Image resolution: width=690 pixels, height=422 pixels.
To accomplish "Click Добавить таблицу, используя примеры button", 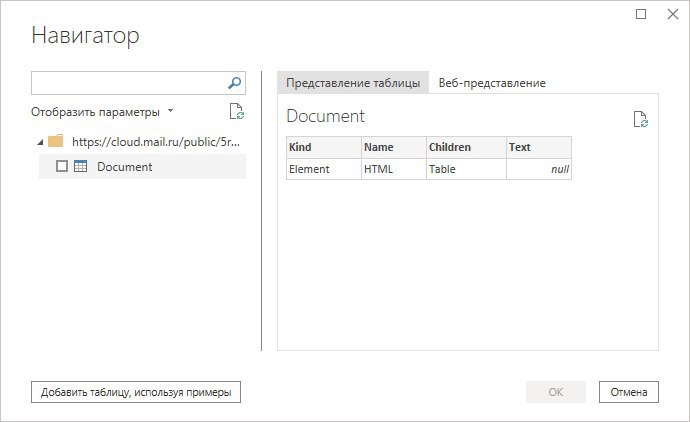I will [136, 392].
